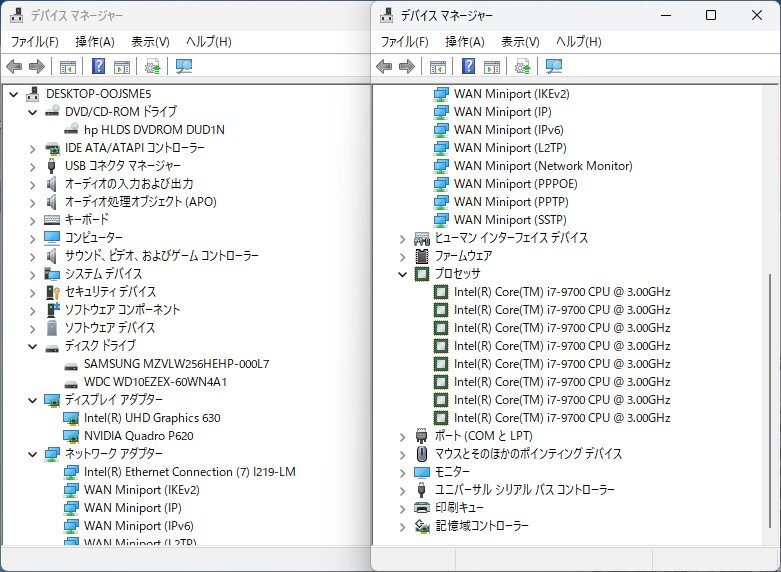The height and width of the screenshot is (572, 781).
Task: Select WDC WD10EZEX-60WN4A1 disk drive
Action: click(155, 382)
